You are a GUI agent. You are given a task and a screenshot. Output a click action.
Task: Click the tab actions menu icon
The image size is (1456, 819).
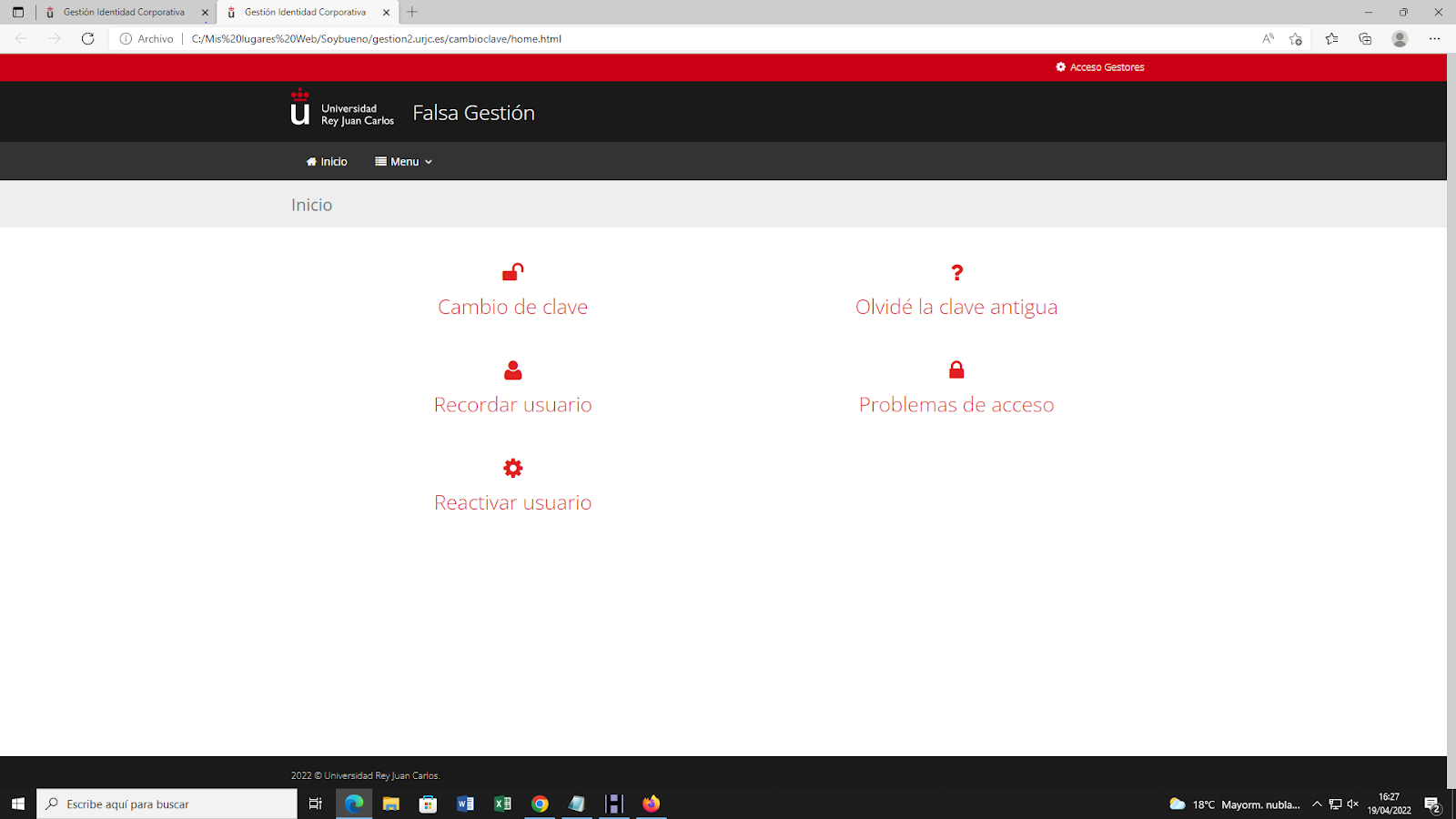17,12
